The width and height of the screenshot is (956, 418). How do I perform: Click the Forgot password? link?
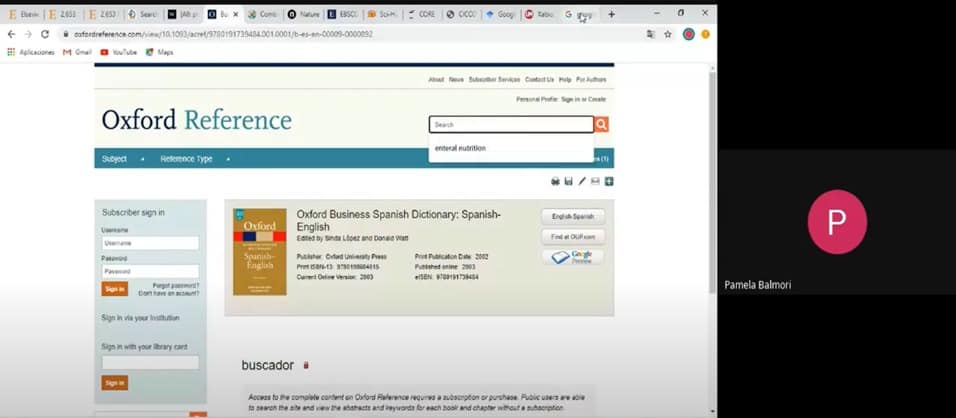coord(176,286)
